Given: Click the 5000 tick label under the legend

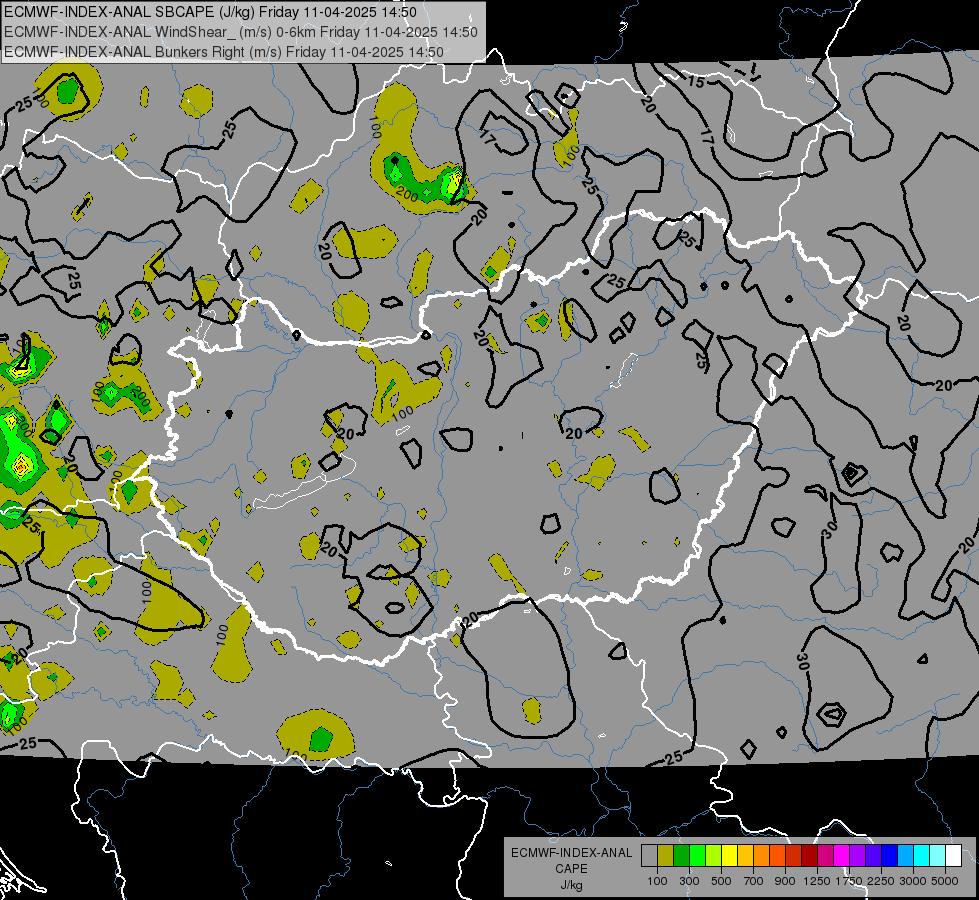Looking at the screenshot, I should coord(945,881).
